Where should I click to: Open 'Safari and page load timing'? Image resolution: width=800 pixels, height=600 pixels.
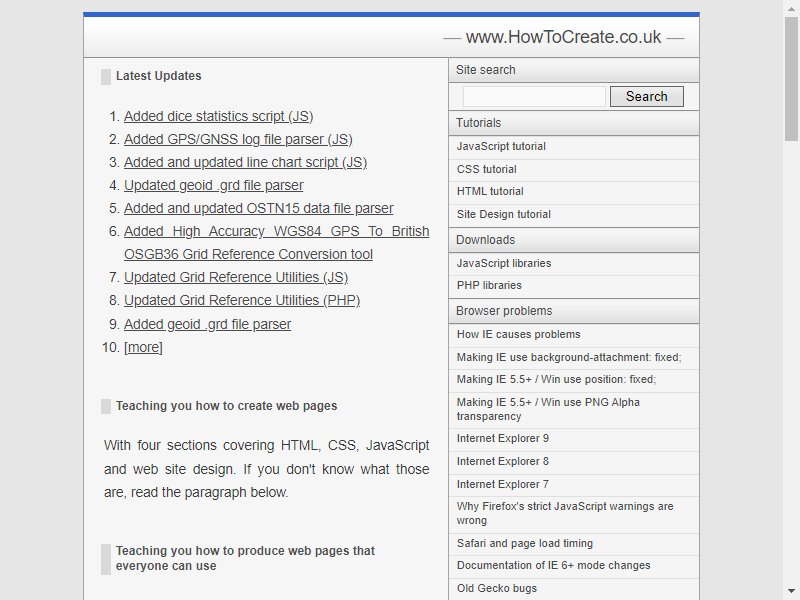pyautogui.click(x=574, y=543)
